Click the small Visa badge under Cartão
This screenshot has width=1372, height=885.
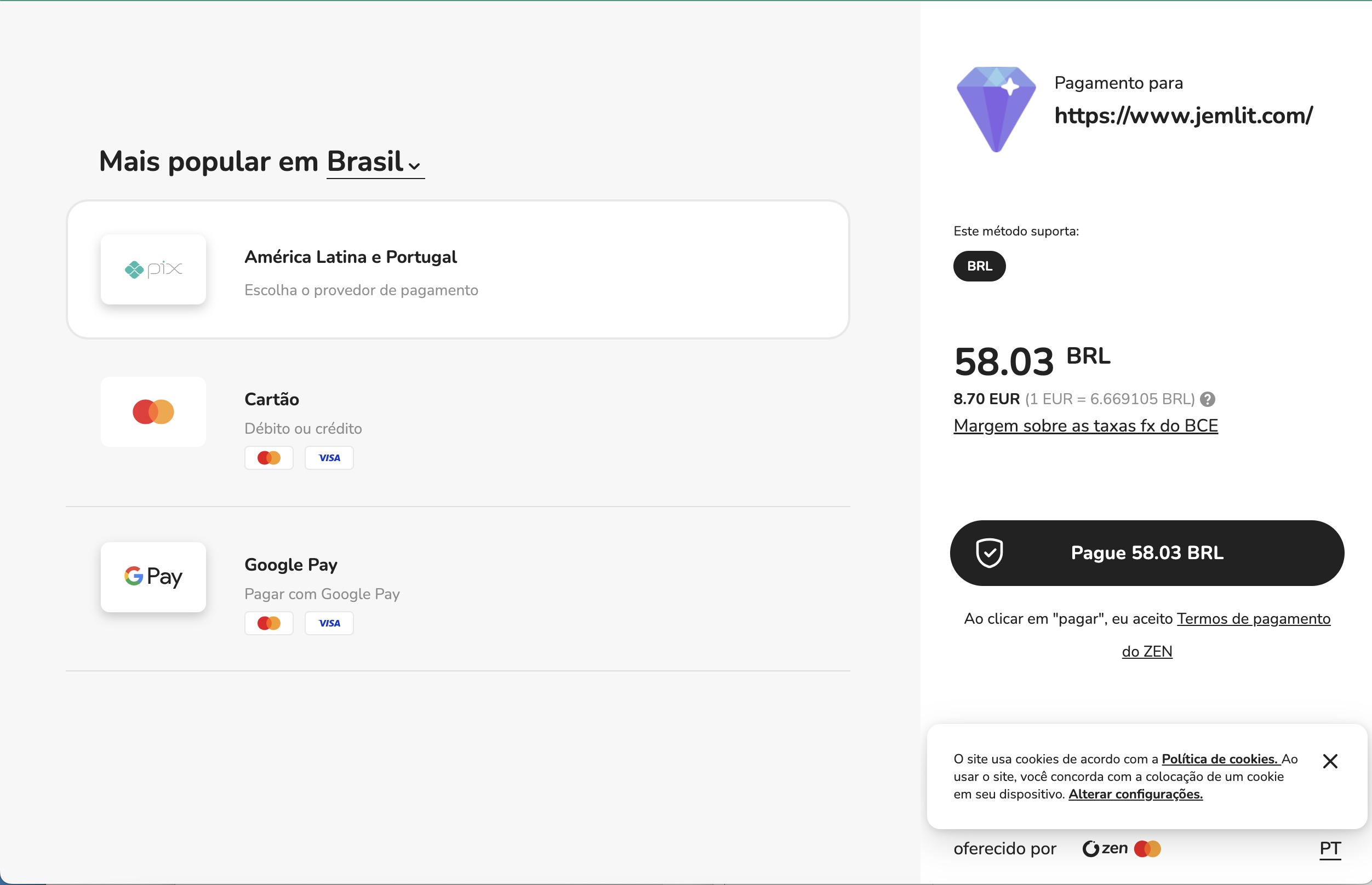click(x=329, y=458)
